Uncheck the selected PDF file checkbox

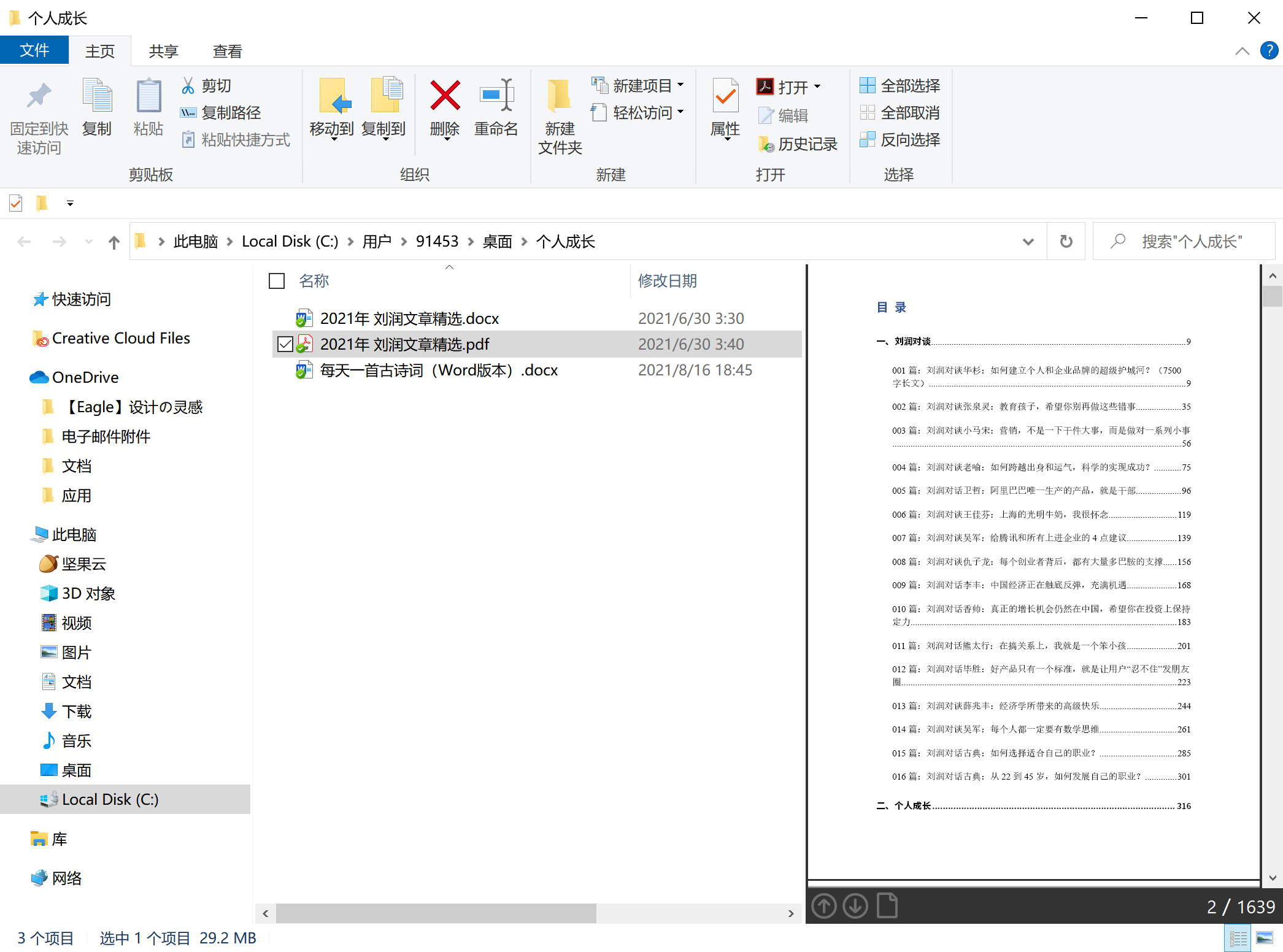click(x=285, y=344)
